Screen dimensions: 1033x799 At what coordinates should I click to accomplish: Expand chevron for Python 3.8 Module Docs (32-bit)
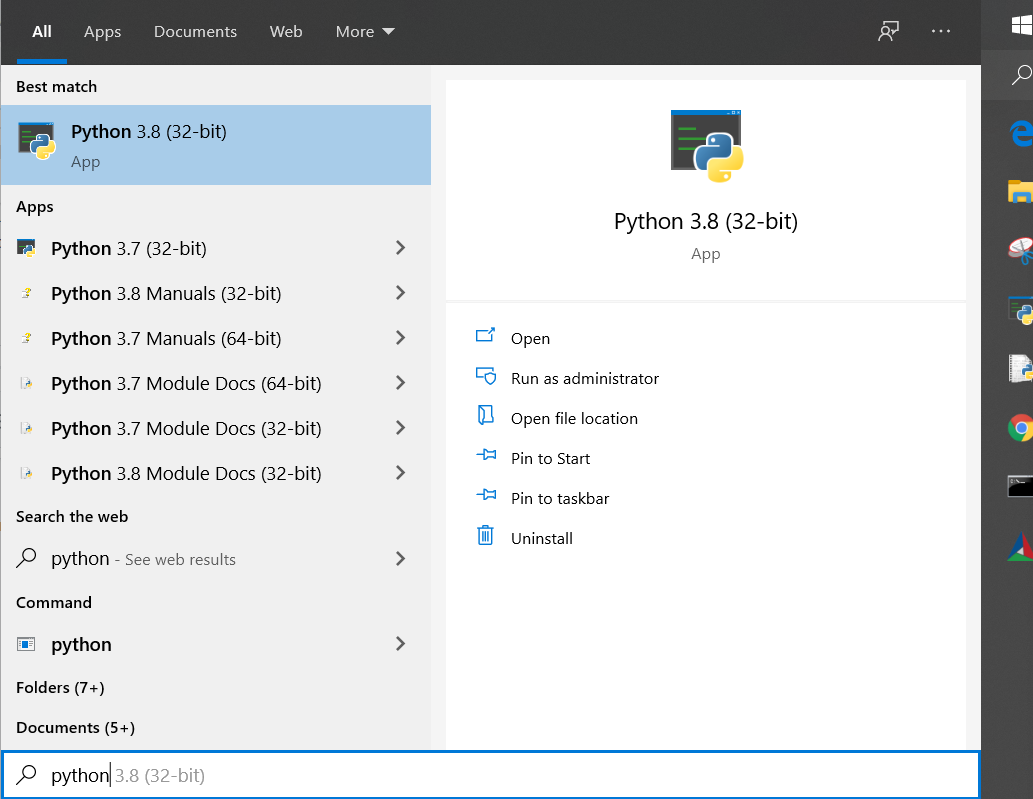[400, 472]
